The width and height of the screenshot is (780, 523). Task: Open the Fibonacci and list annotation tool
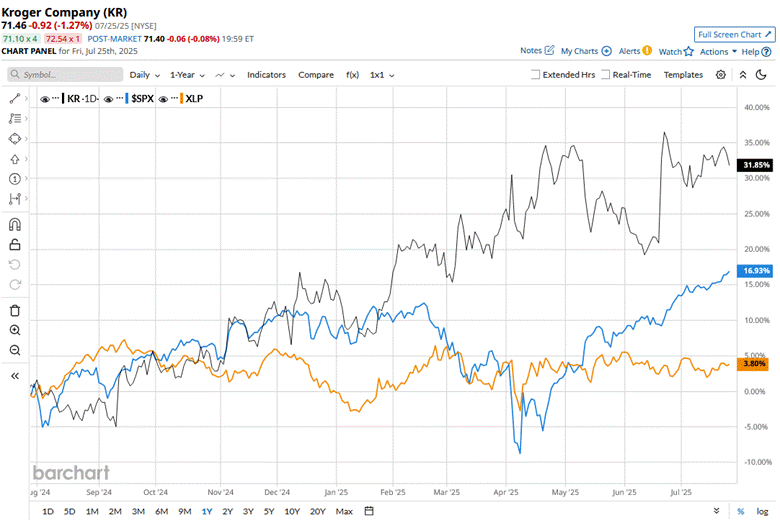(14, 118)
